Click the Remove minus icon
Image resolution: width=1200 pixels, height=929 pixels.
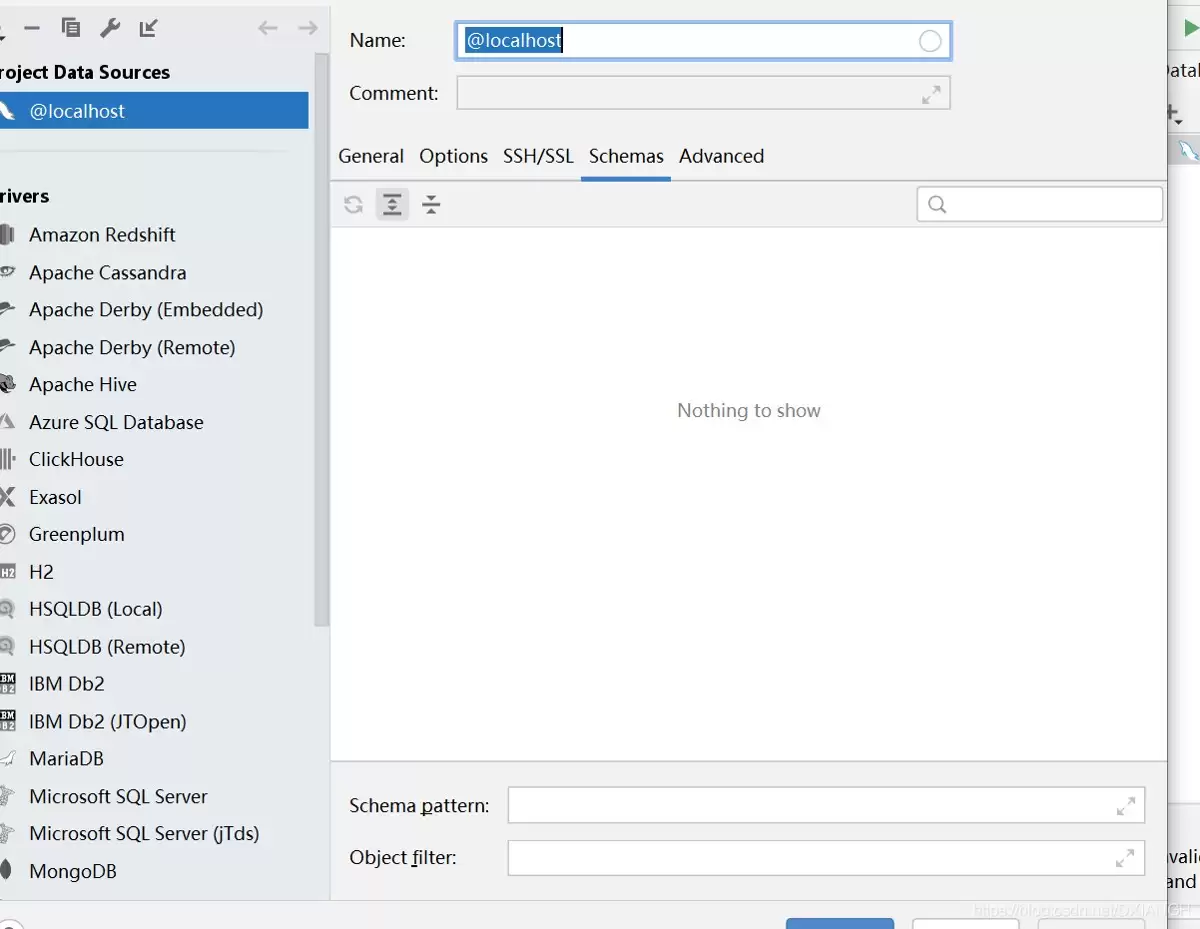click(32, 28)
